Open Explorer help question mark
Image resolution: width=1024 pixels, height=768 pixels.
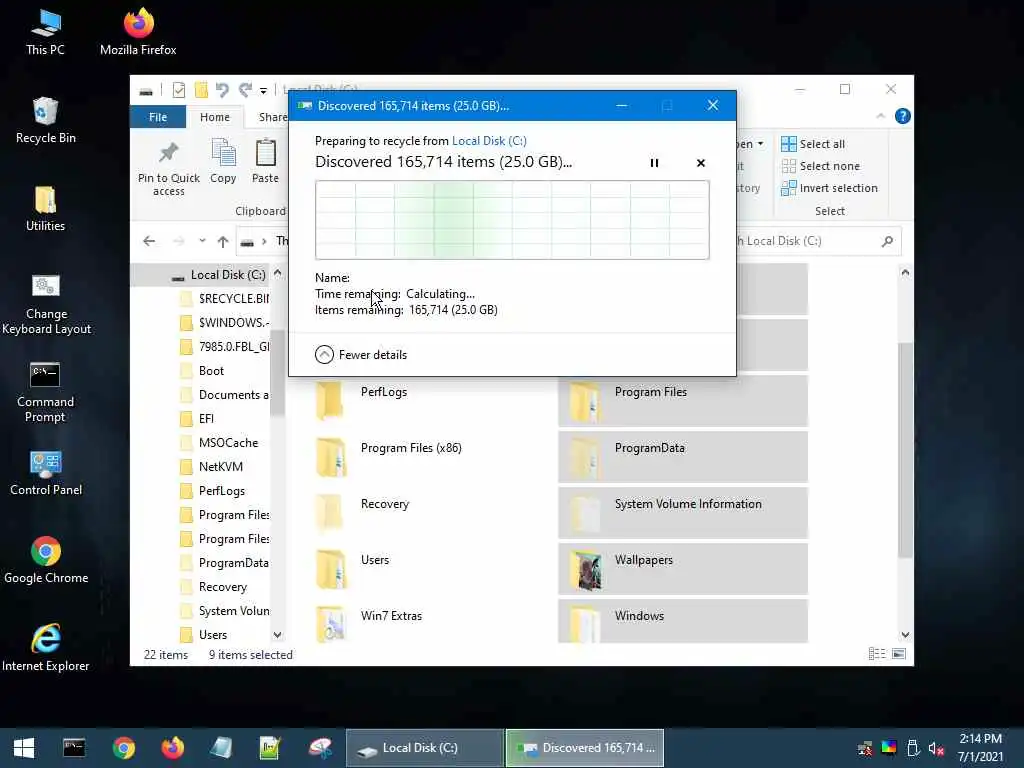[x=903, y=116]
